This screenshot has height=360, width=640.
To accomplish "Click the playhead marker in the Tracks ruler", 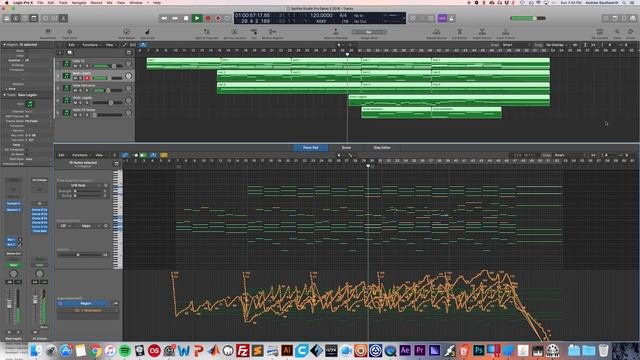I will point(347,54).
